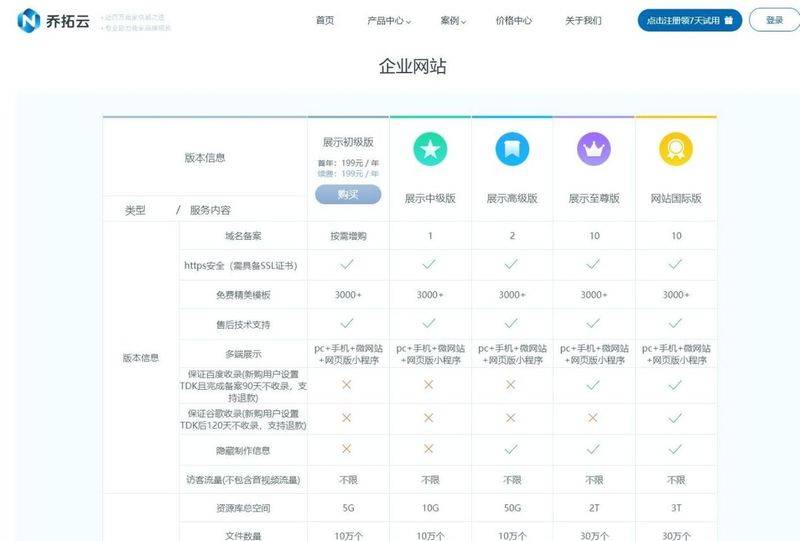Select the 展示高级版 plan title
Image resolution: width=800 pixels, height=541 pixels.
(x=512, y=198)
